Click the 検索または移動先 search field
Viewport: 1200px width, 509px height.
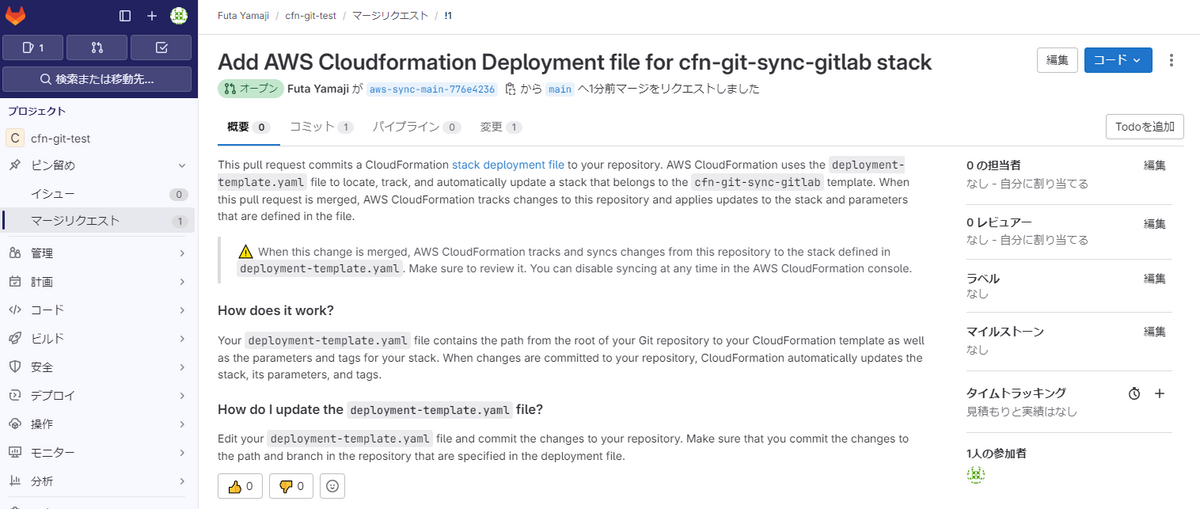point(98,79)
